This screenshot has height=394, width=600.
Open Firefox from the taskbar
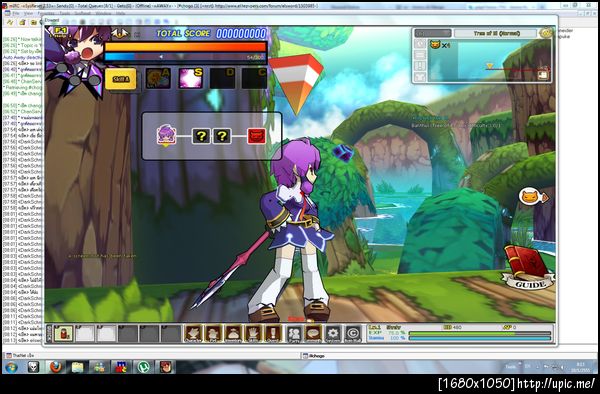56,367
